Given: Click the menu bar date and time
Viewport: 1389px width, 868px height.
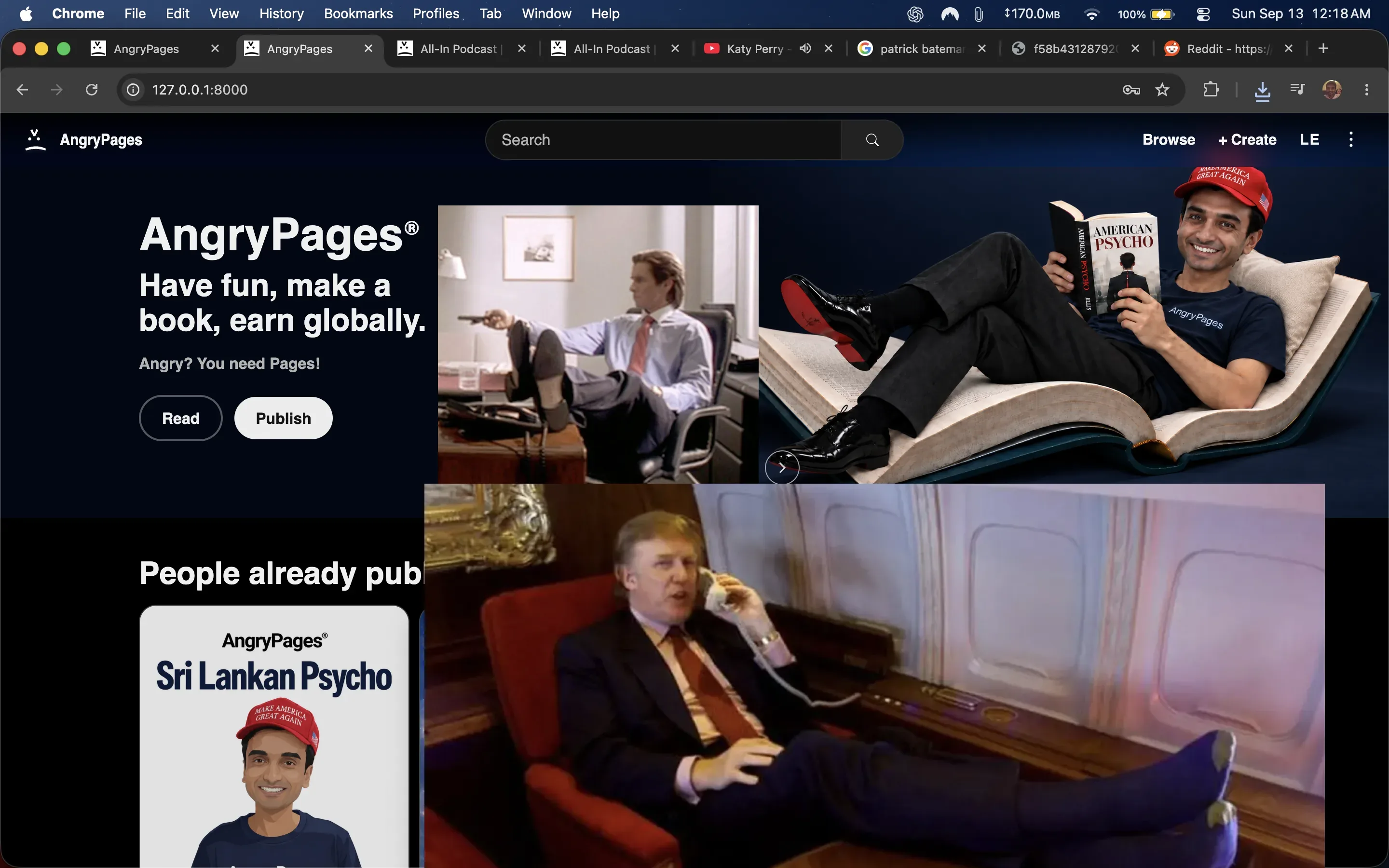Looking at the screenshot, I should click(1301, 14).
